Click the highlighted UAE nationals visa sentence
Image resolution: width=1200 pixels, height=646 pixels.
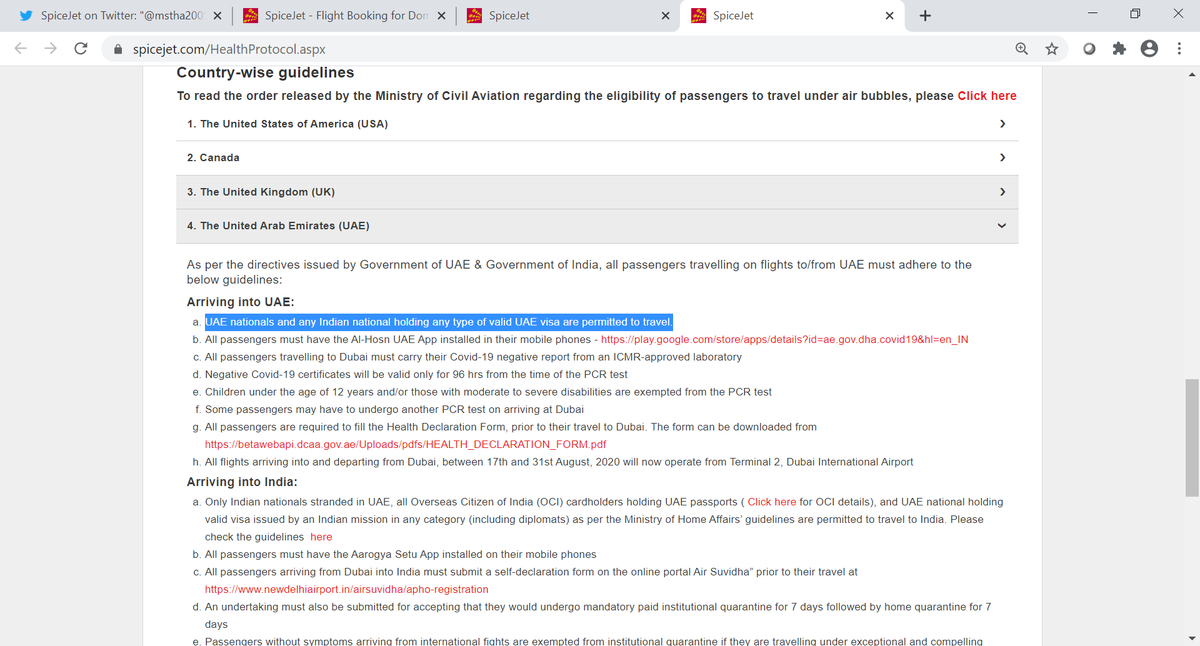439,322
